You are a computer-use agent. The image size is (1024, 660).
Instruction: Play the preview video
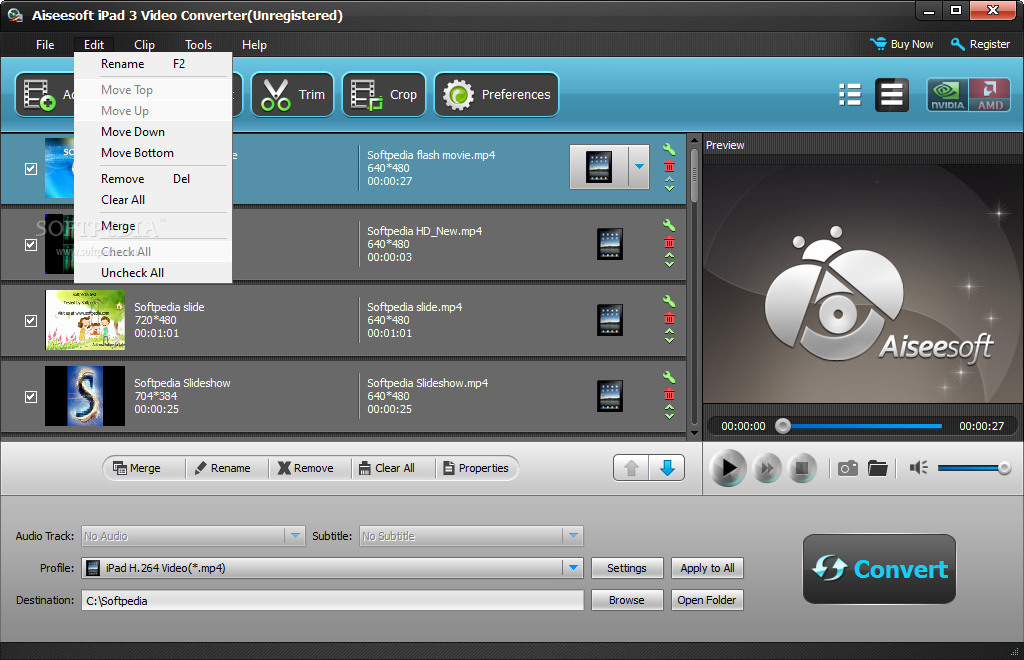coord(728,468)
